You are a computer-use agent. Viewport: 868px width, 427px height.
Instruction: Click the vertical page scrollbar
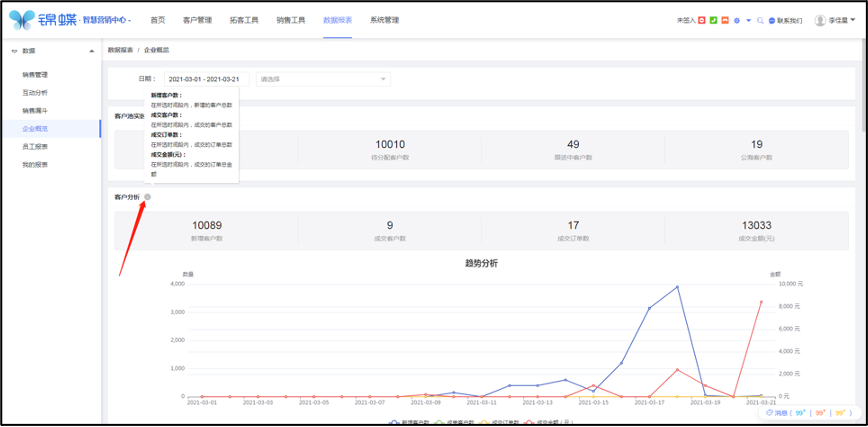tap(864, 83)
